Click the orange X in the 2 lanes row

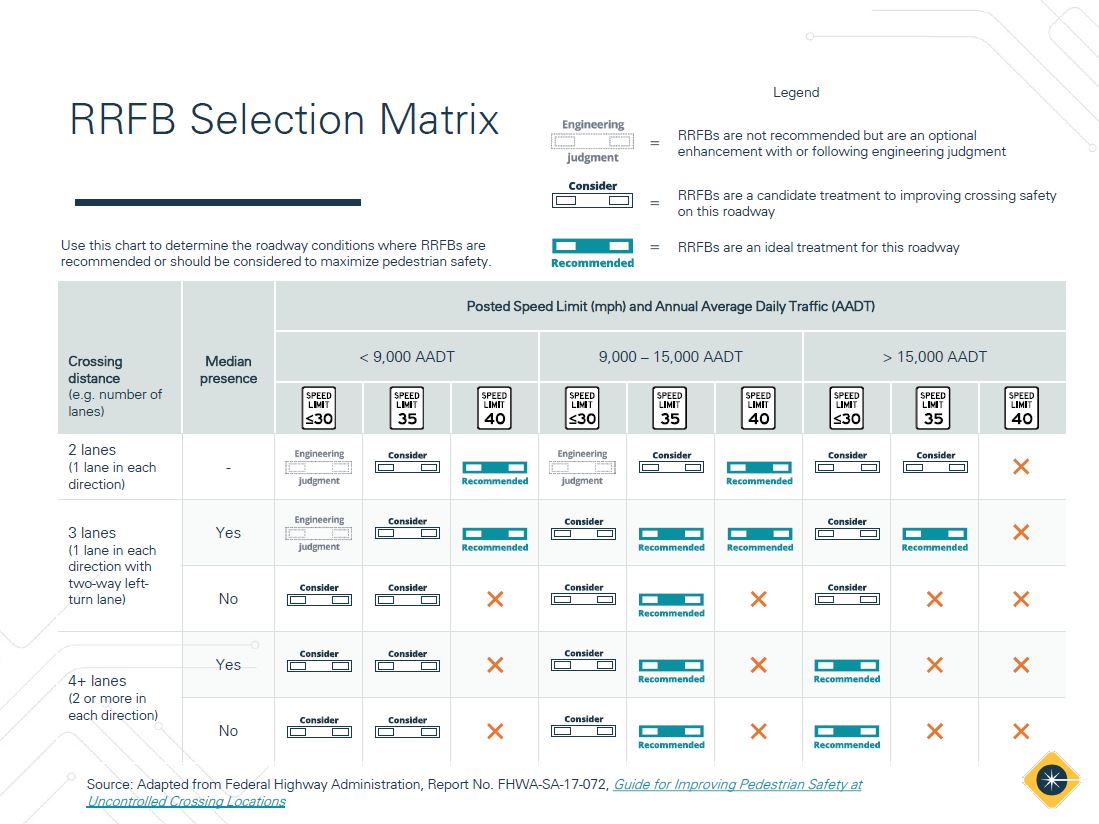pos(1020,467)
